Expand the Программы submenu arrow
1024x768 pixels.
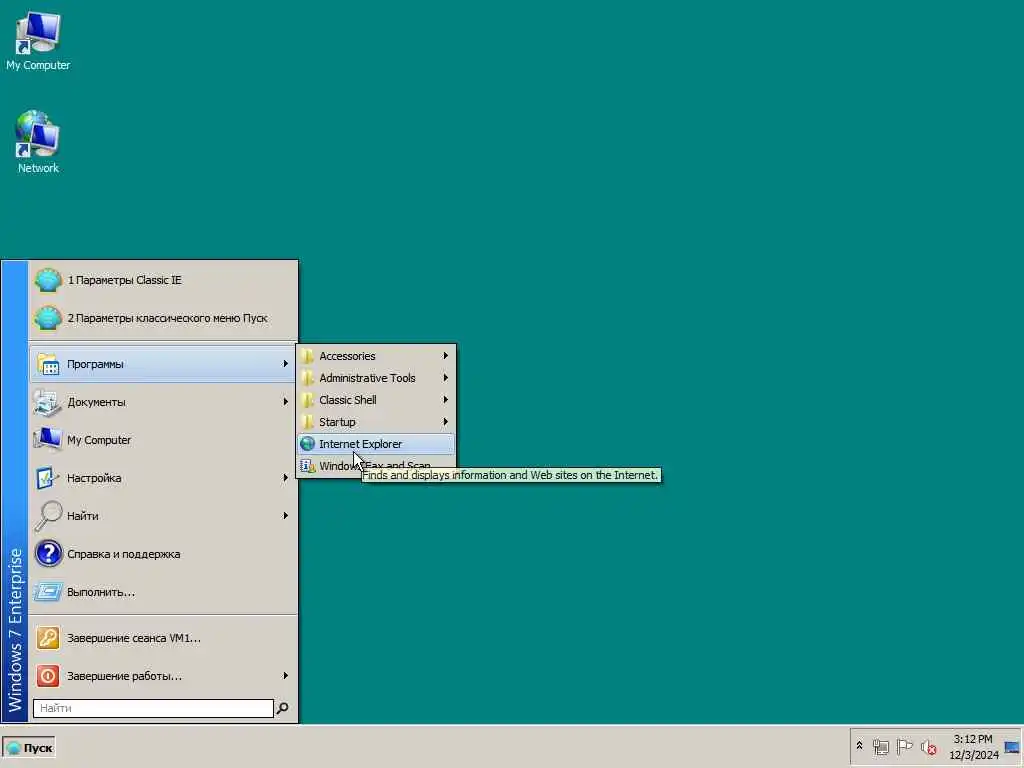pyautogui.click(x=285, y=364)
